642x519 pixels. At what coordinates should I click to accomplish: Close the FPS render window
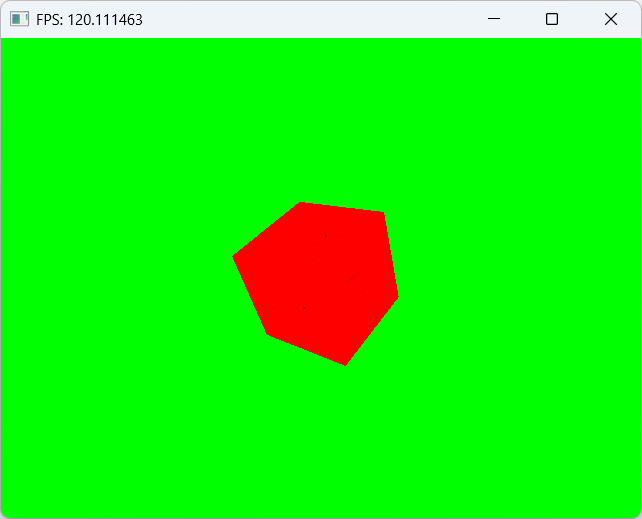coord(611,19)
